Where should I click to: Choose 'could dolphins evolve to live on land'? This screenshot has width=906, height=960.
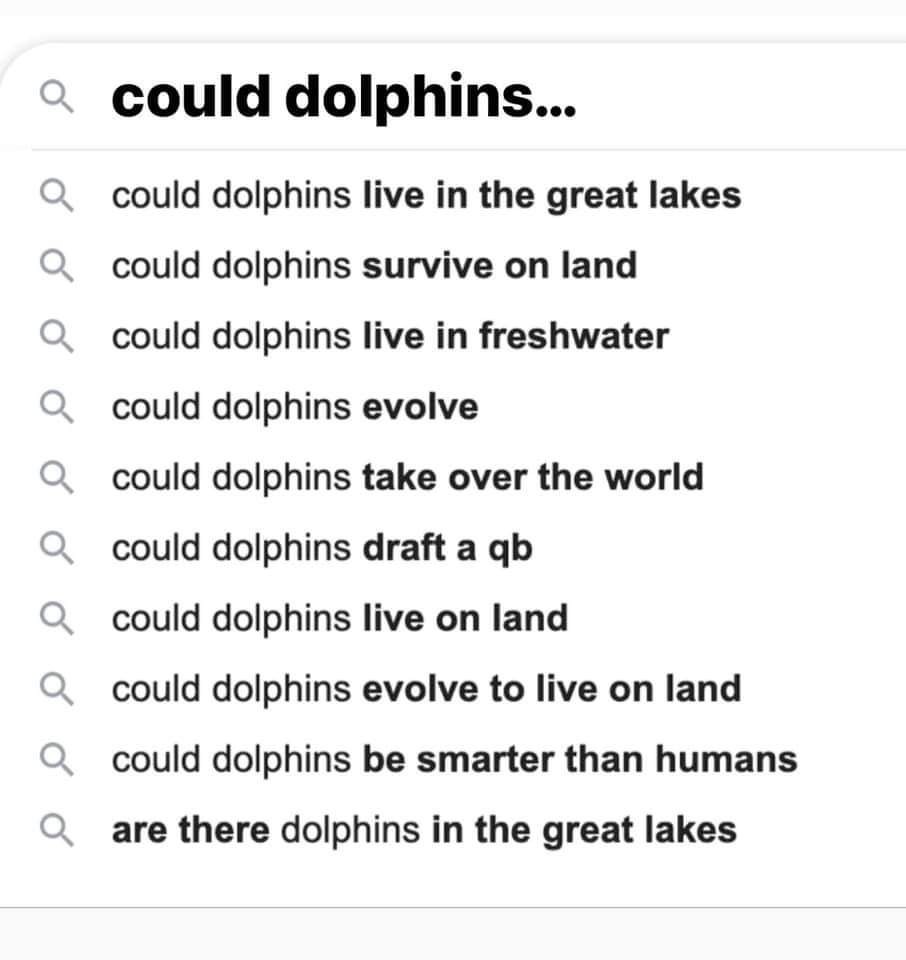click(426, 689)
